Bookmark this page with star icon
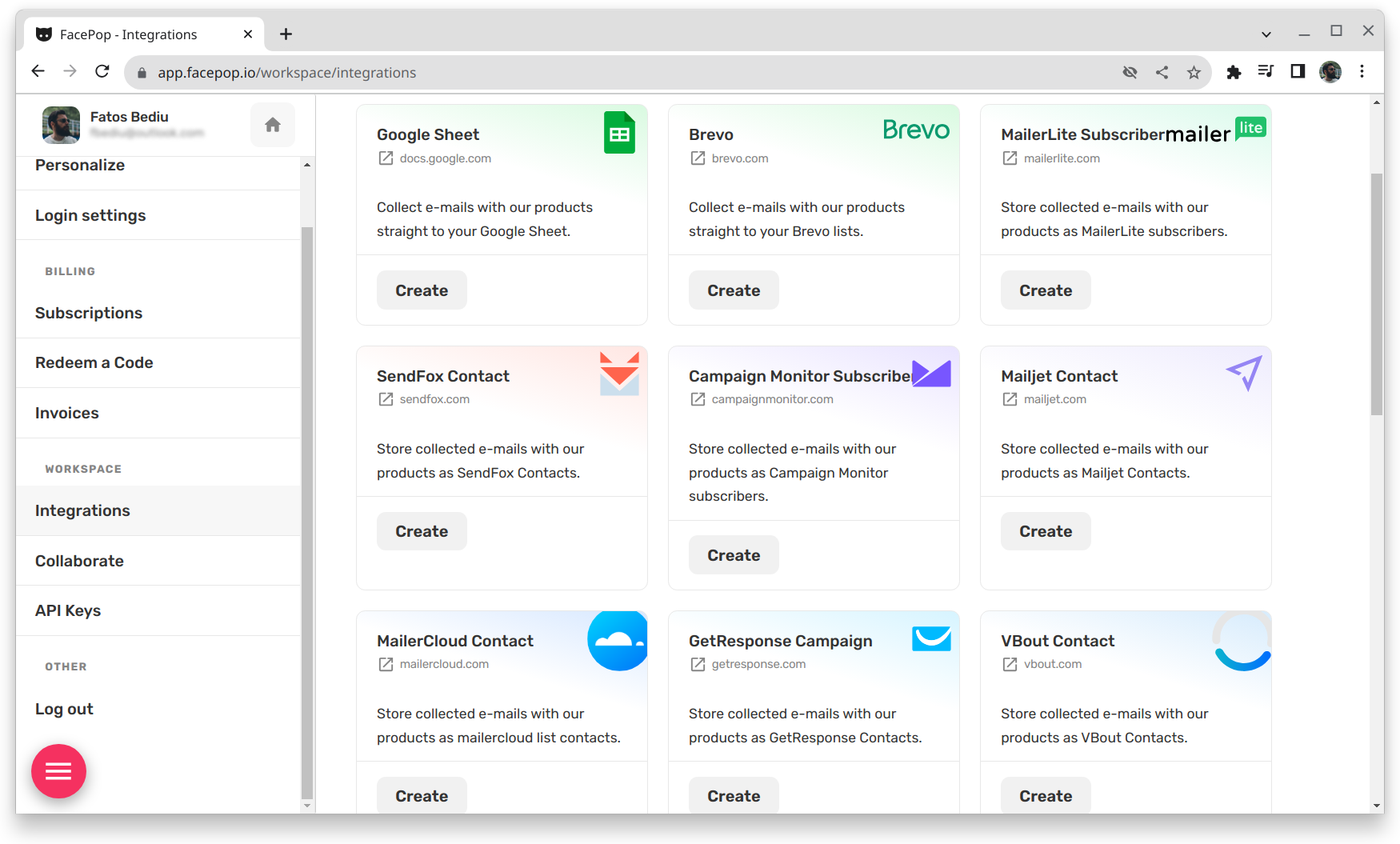The width and height of the screenshot is (1400, 844). click(1194, 72)
